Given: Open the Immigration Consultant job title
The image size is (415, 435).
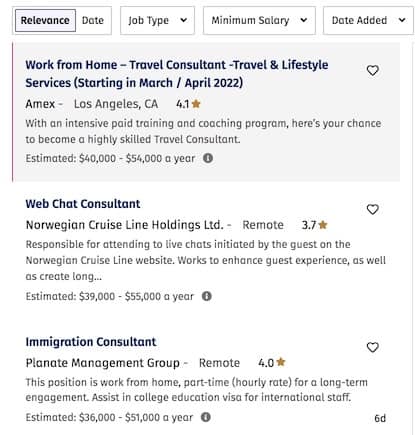Looking at the screenshot, I should pos(91,342).
